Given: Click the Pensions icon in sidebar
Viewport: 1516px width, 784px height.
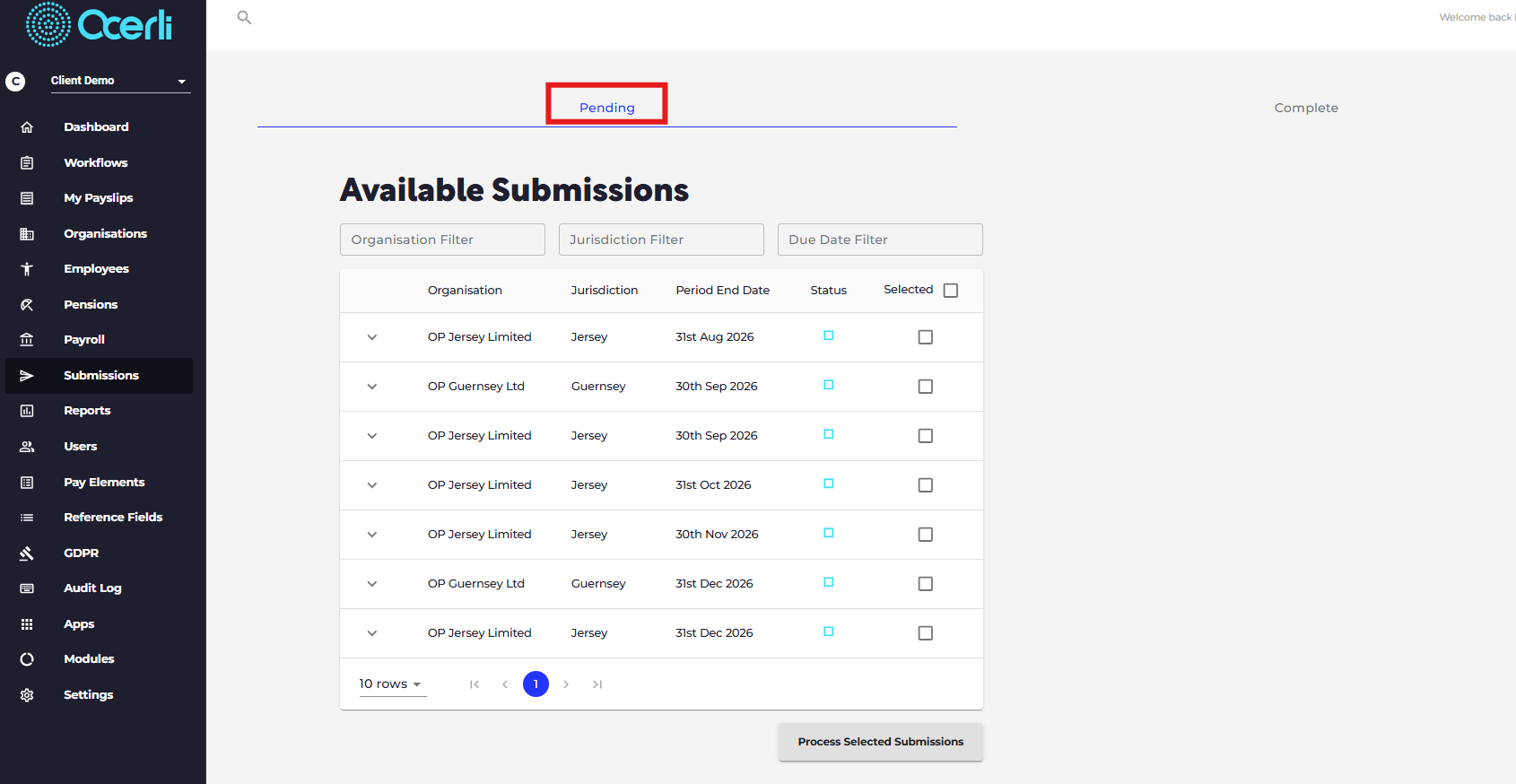Looking at the screenshot, I should click(x=27, y=305).
